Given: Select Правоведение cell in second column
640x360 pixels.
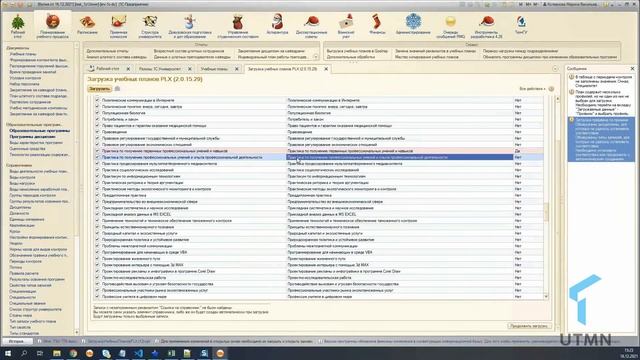Looking at the screenshot, I should pos(400,132).
